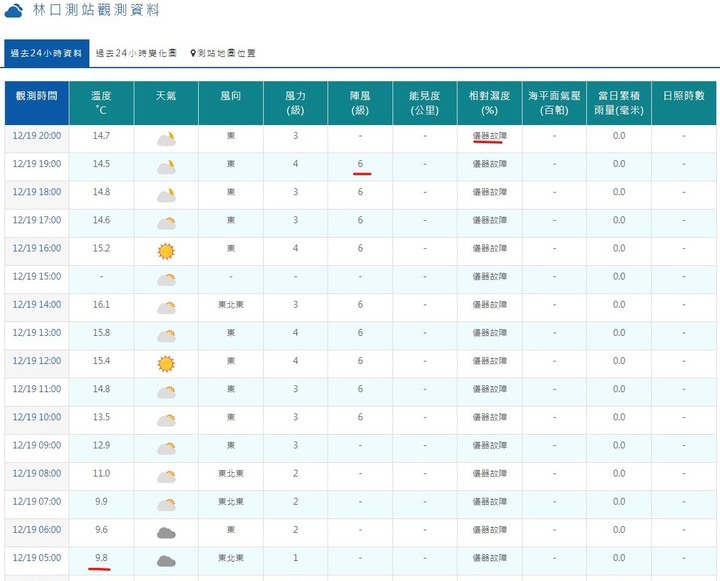Image resolution: width=720 pixels, height=581 pixels.
Task: Open the 測站地圖位置 tab
Action: tap(223, 53)
